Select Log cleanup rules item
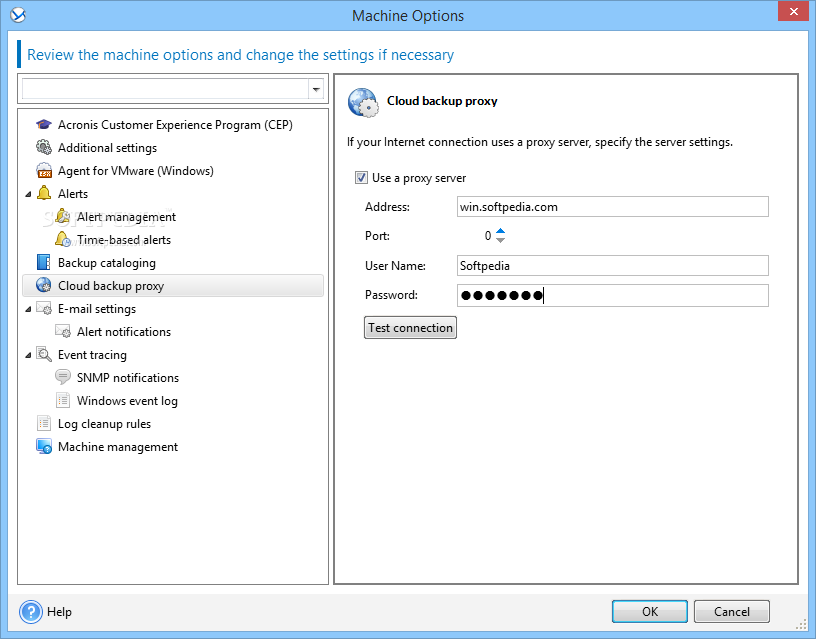The image size is (816, 639). 104,424
